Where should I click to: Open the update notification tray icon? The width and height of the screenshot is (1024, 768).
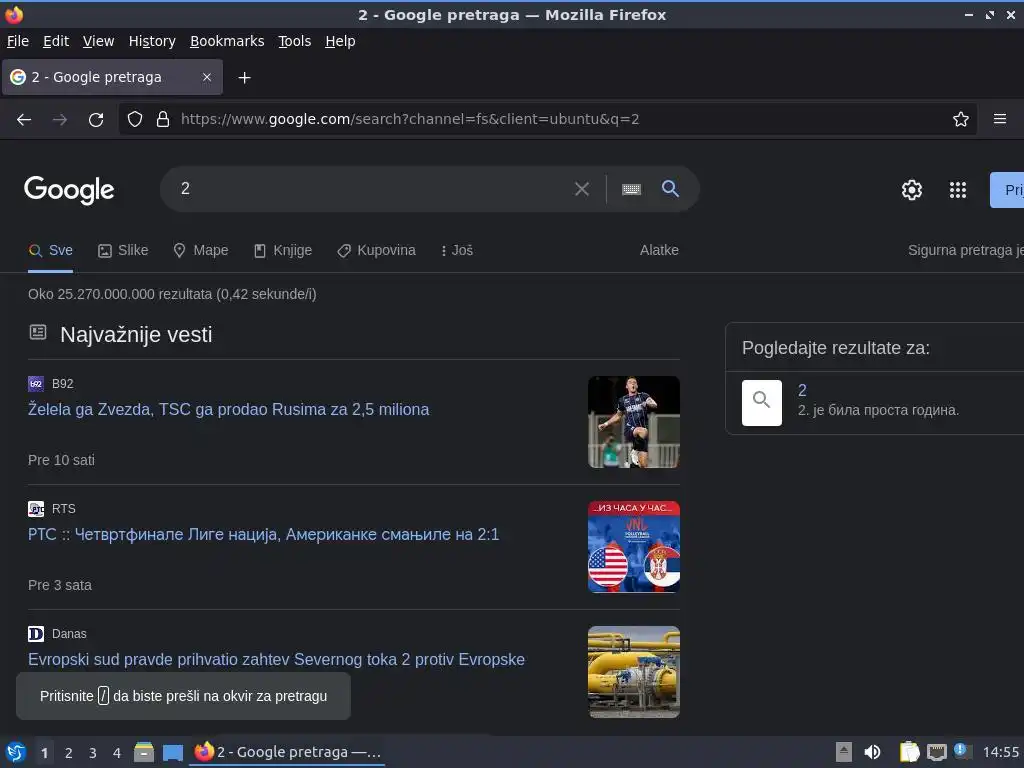point(961,750)
